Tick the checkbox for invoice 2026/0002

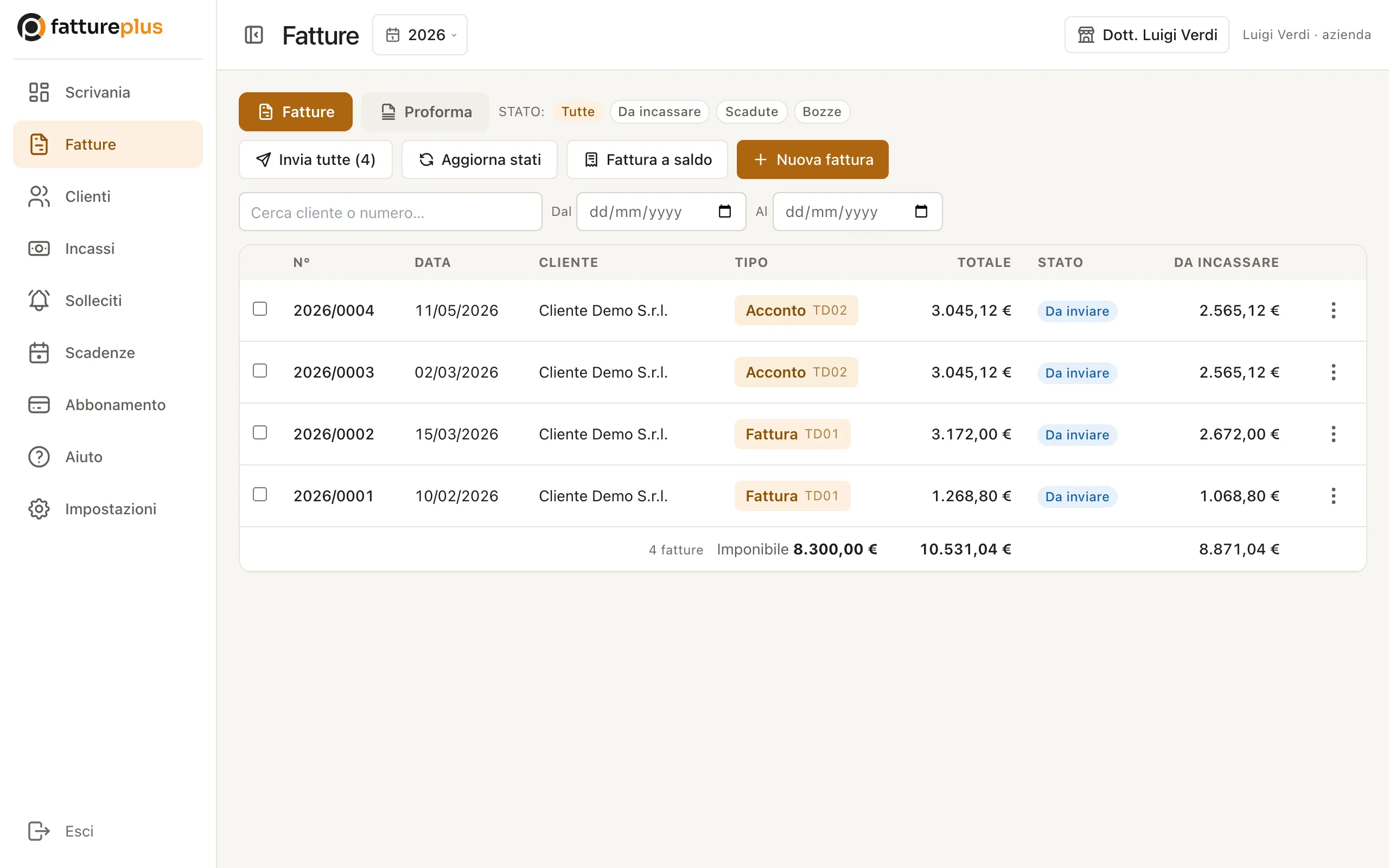click(x=260, y=432)
